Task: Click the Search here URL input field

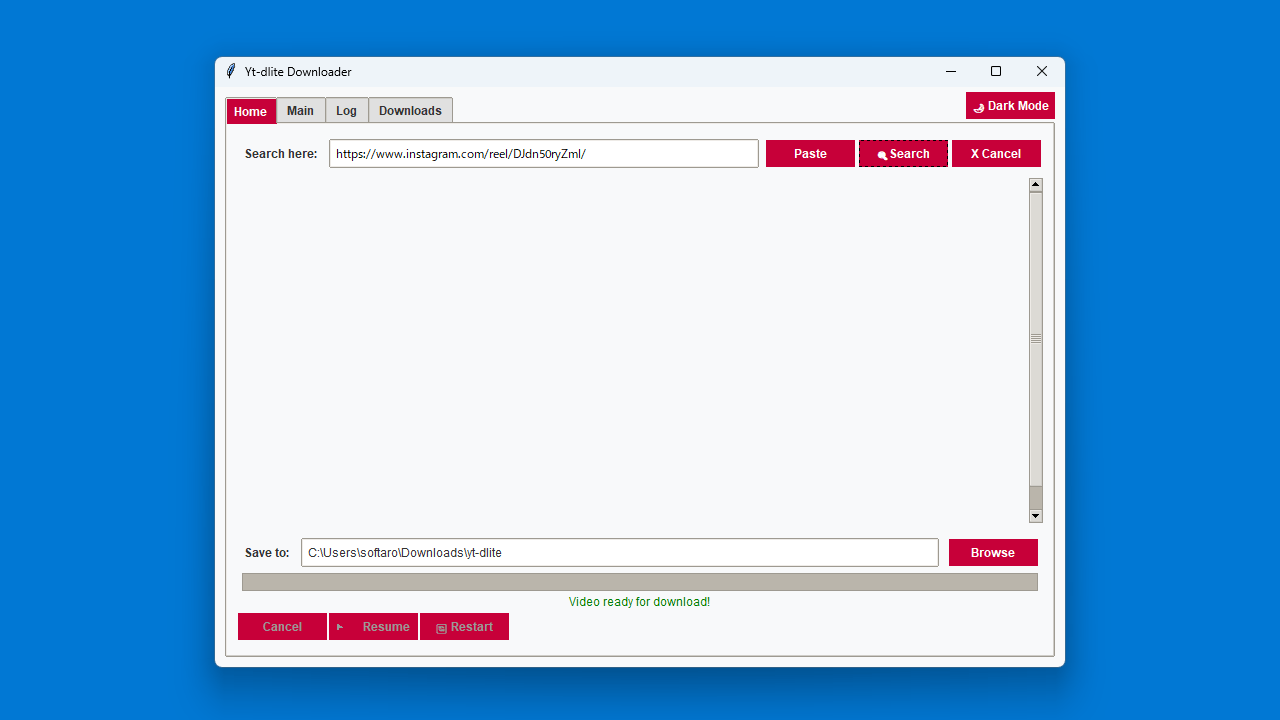Action: point(544,154)
